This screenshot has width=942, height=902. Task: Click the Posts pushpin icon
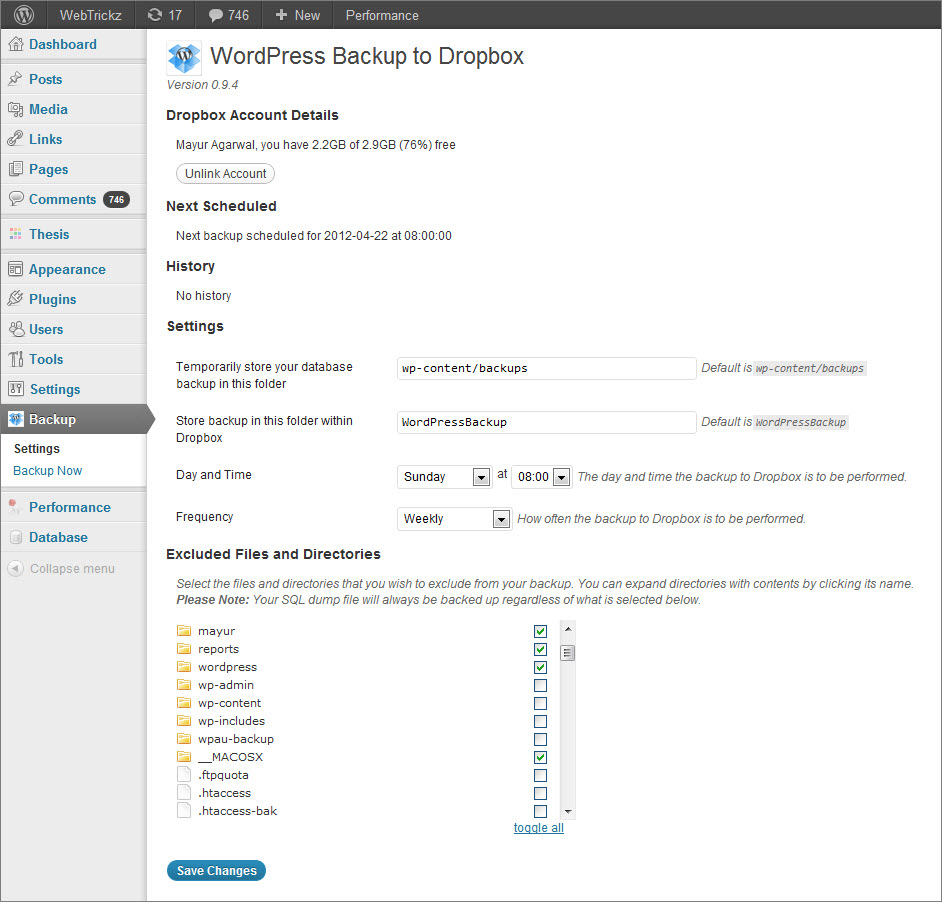click(x=16, y=79)
